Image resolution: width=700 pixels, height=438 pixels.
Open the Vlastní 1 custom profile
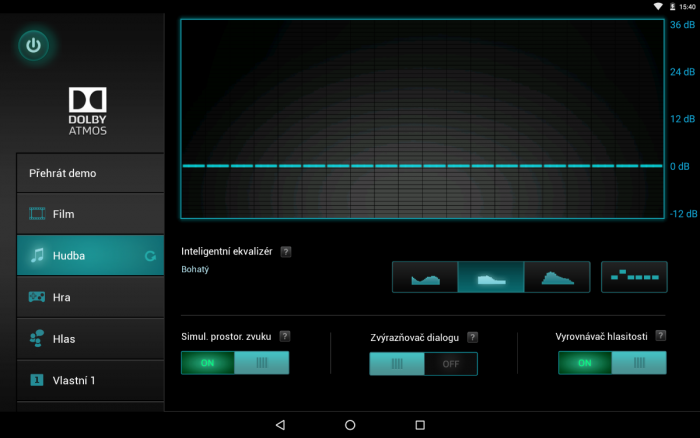coord(90,381)
